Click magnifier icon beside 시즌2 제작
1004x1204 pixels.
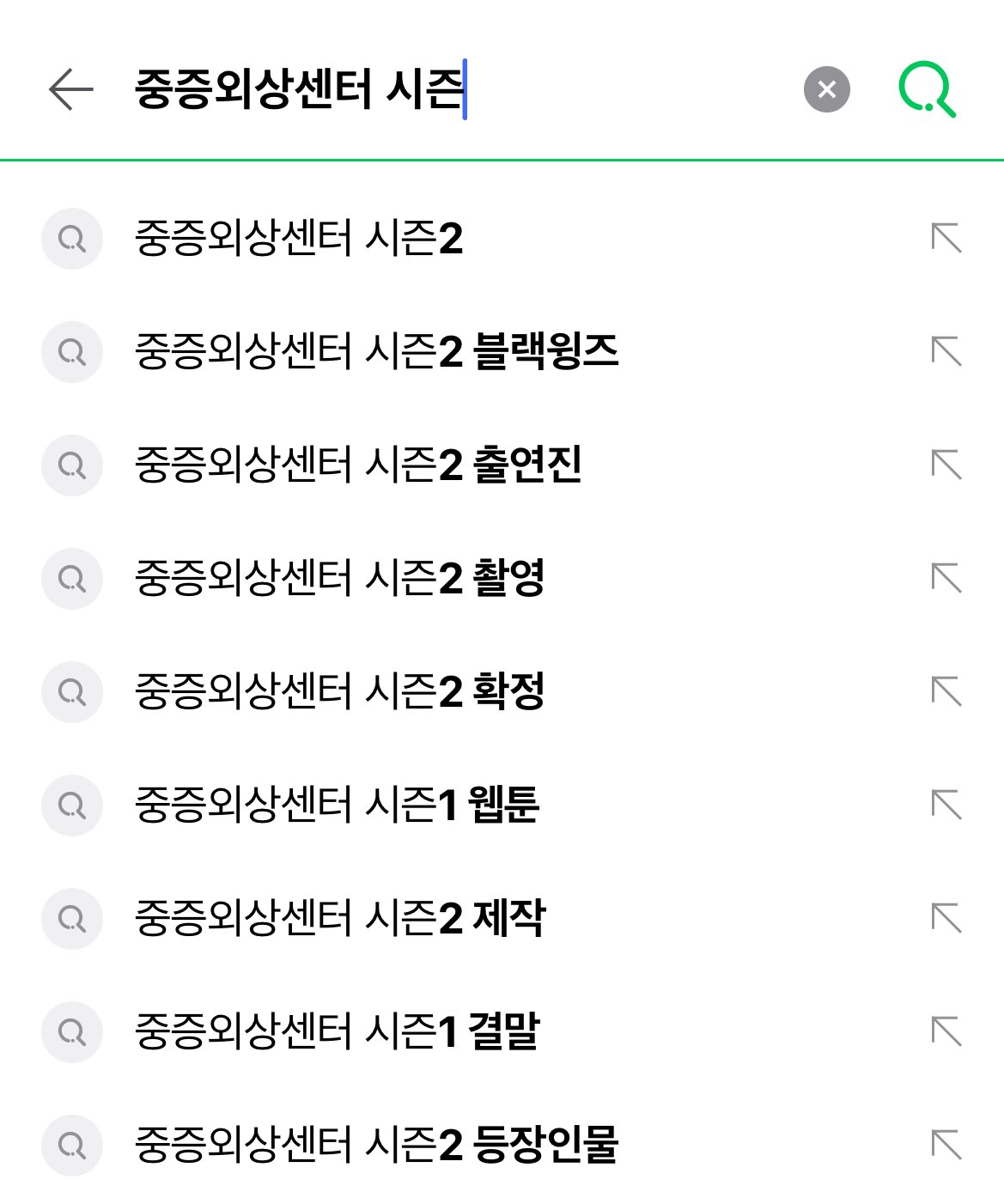[x=72, y=918]
